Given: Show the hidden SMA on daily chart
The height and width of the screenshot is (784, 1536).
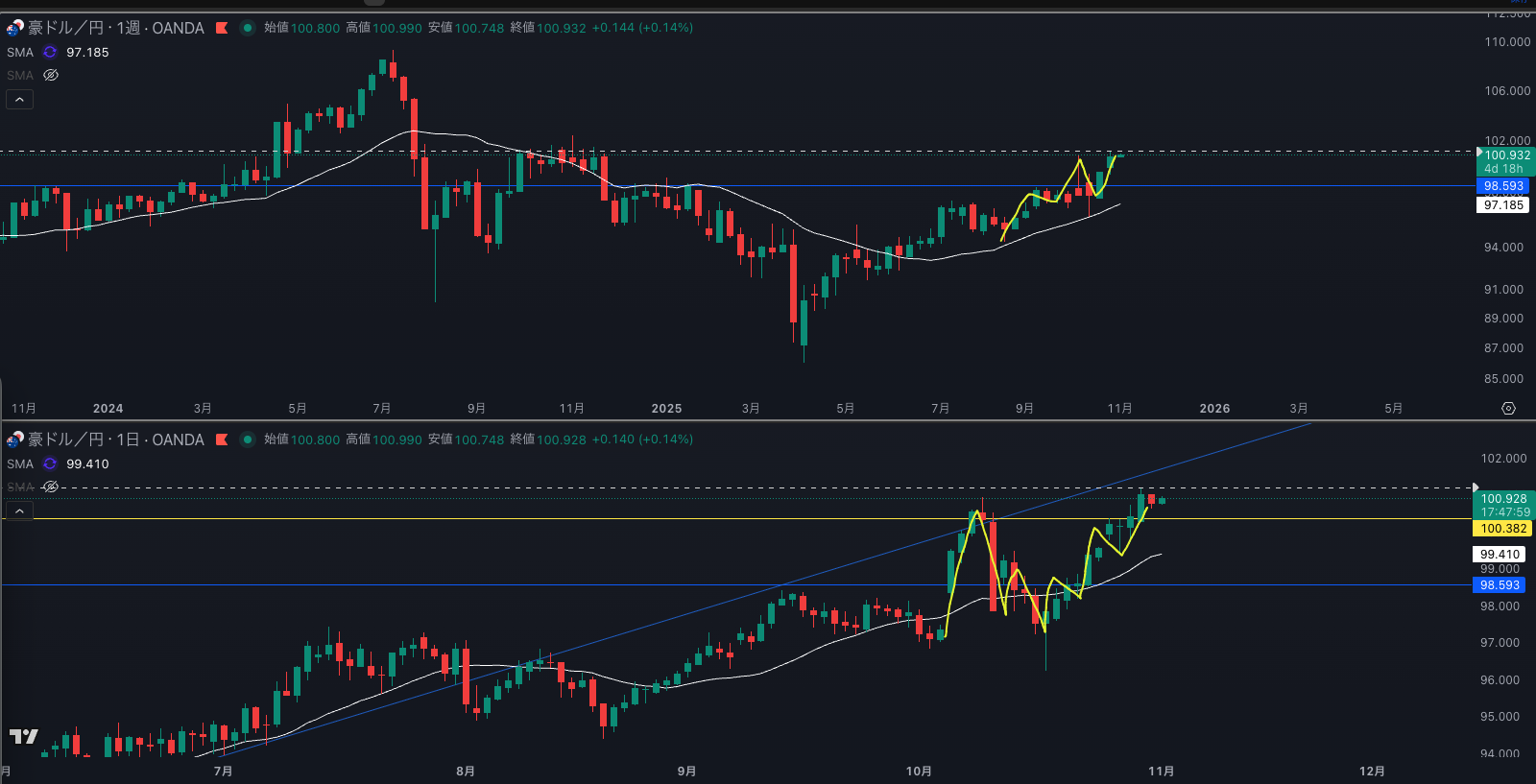Looking at the screenshot, I should 51,487.
